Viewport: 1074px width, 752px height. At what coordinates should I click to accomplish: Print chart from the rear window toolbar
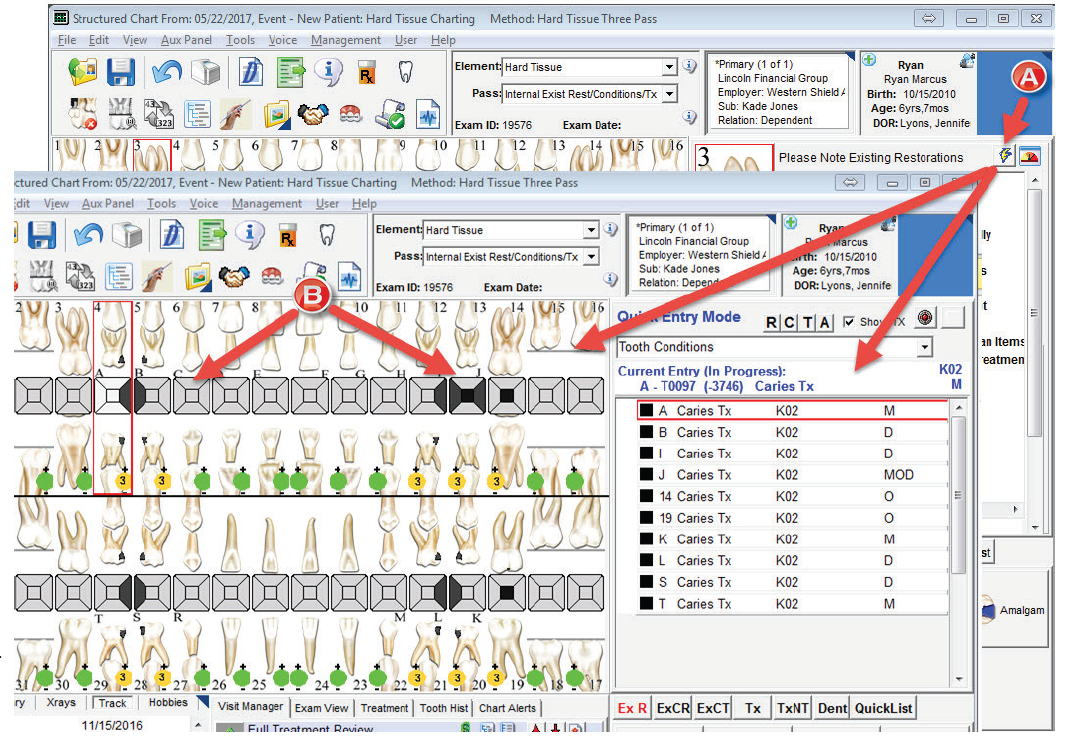coord(205,72)
